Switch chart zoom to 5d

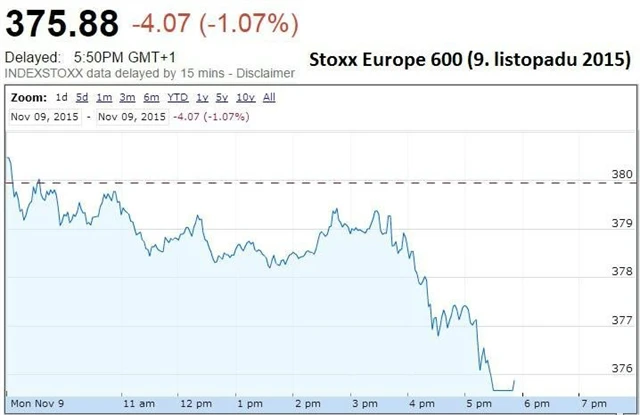click(x=81, y=98)
